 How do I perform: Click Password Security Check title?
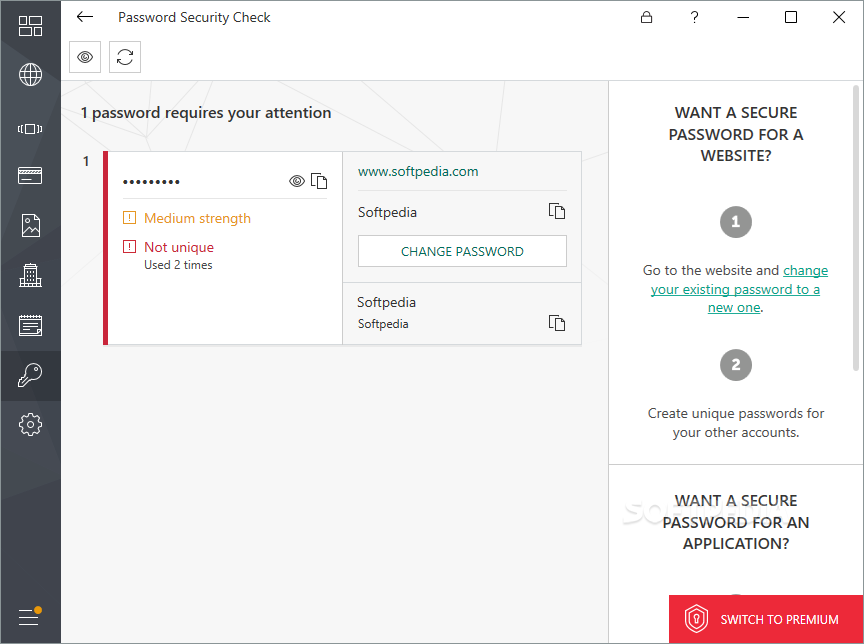pos(194,17)
